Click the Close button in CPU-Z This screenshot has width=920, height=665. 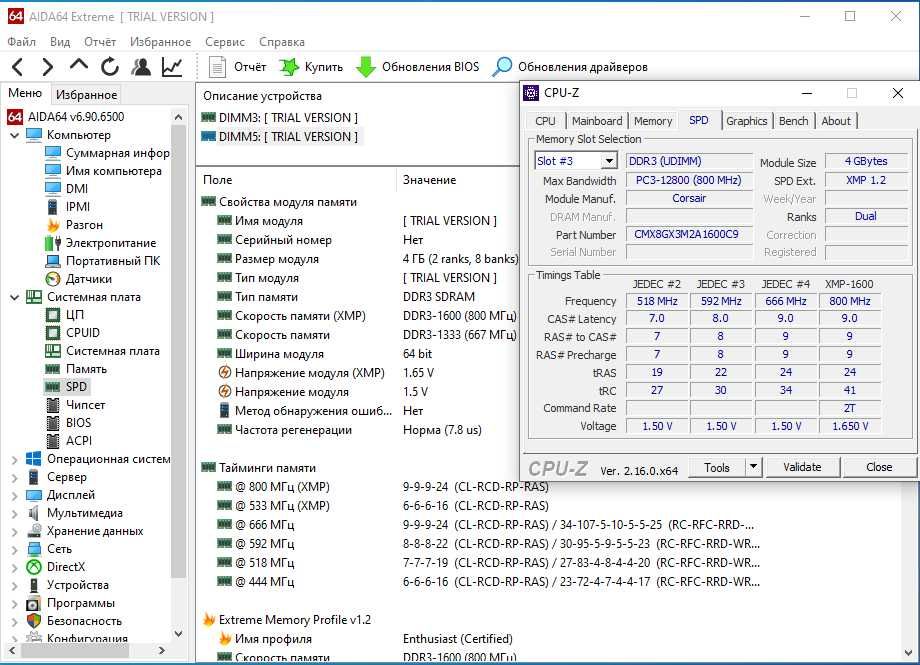click(879, 467)
